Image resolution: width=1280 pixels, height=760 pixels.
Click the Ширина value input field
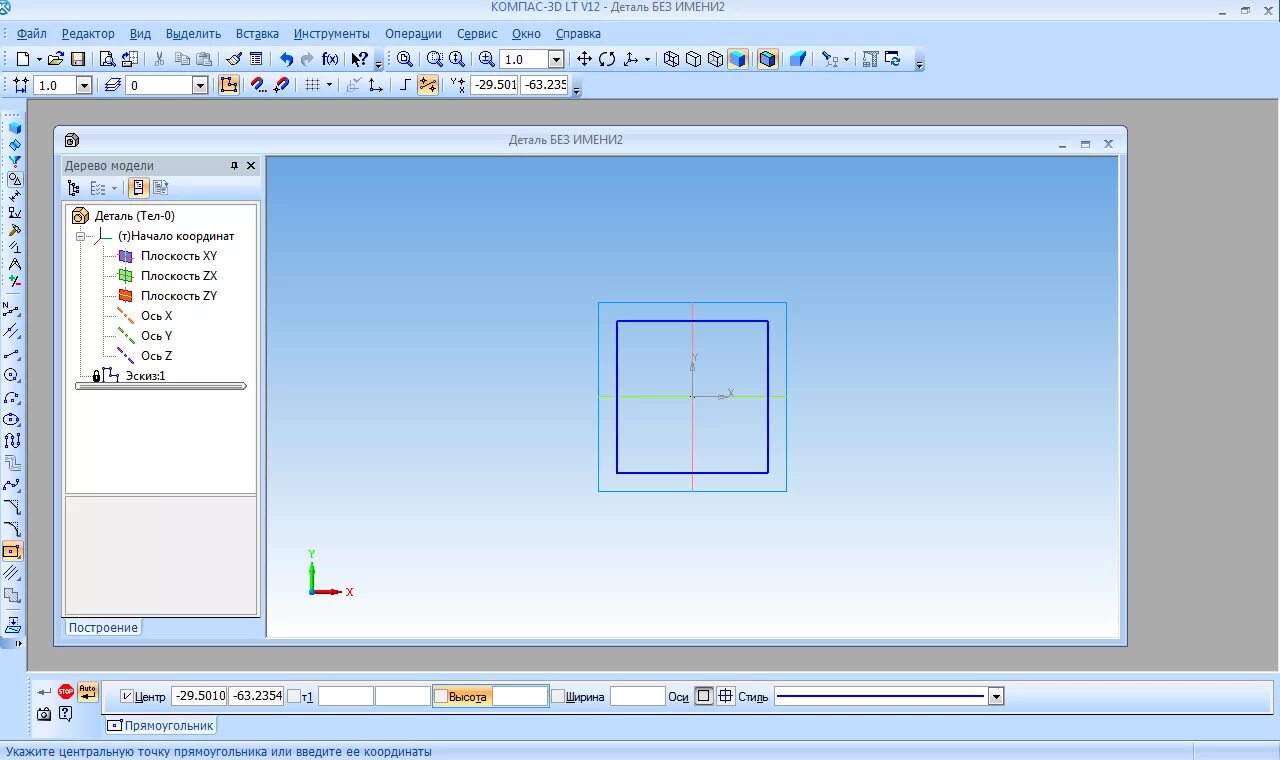click(637, 696)
